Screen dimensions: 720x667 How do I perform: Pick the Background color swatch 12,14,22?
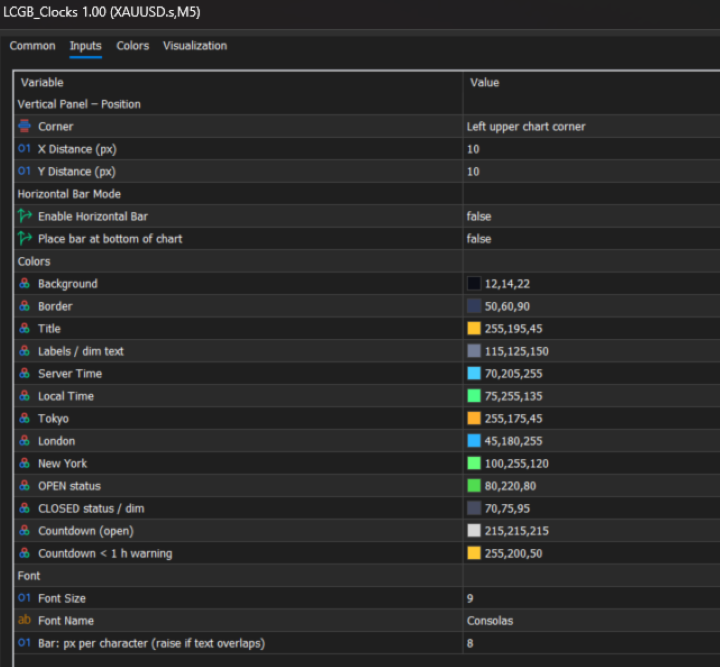click(474, 283)
